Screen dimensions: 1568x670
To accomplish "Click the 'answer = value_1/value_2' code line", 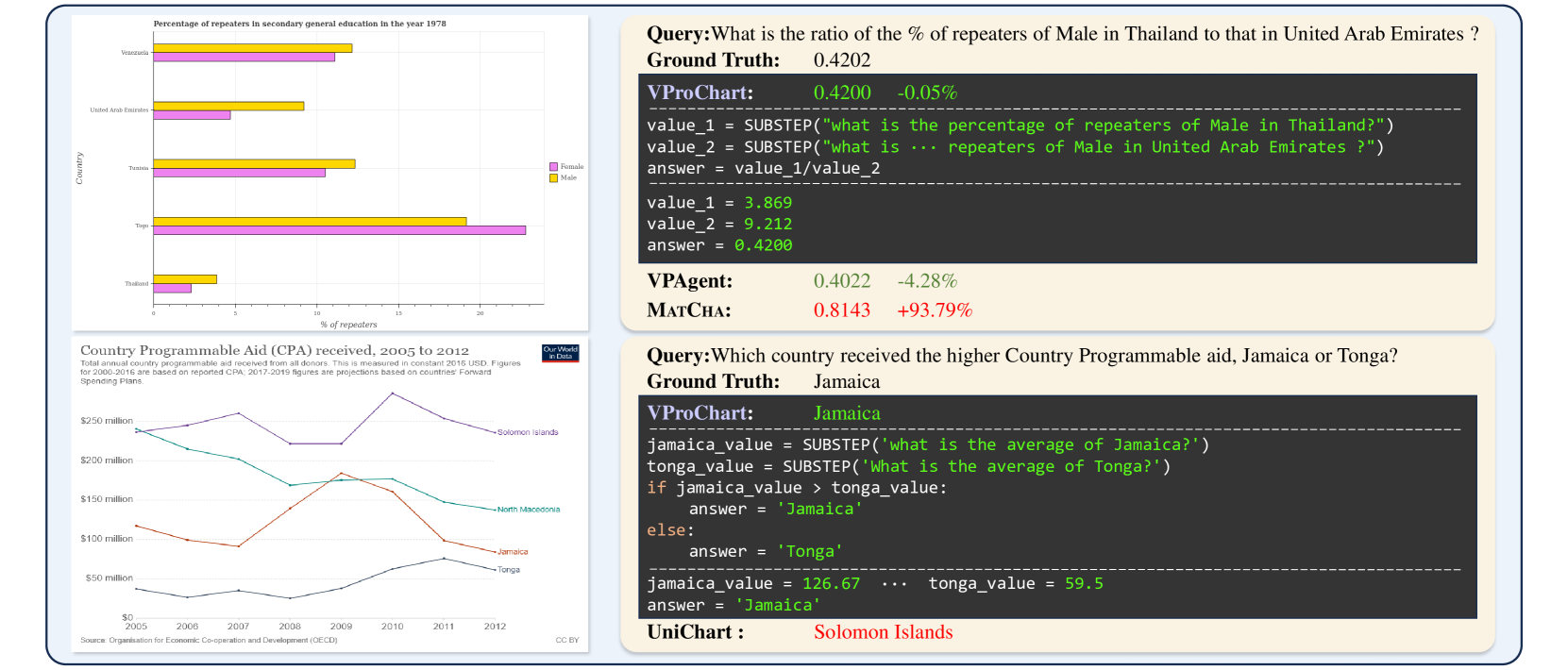I will click(763, 169).
